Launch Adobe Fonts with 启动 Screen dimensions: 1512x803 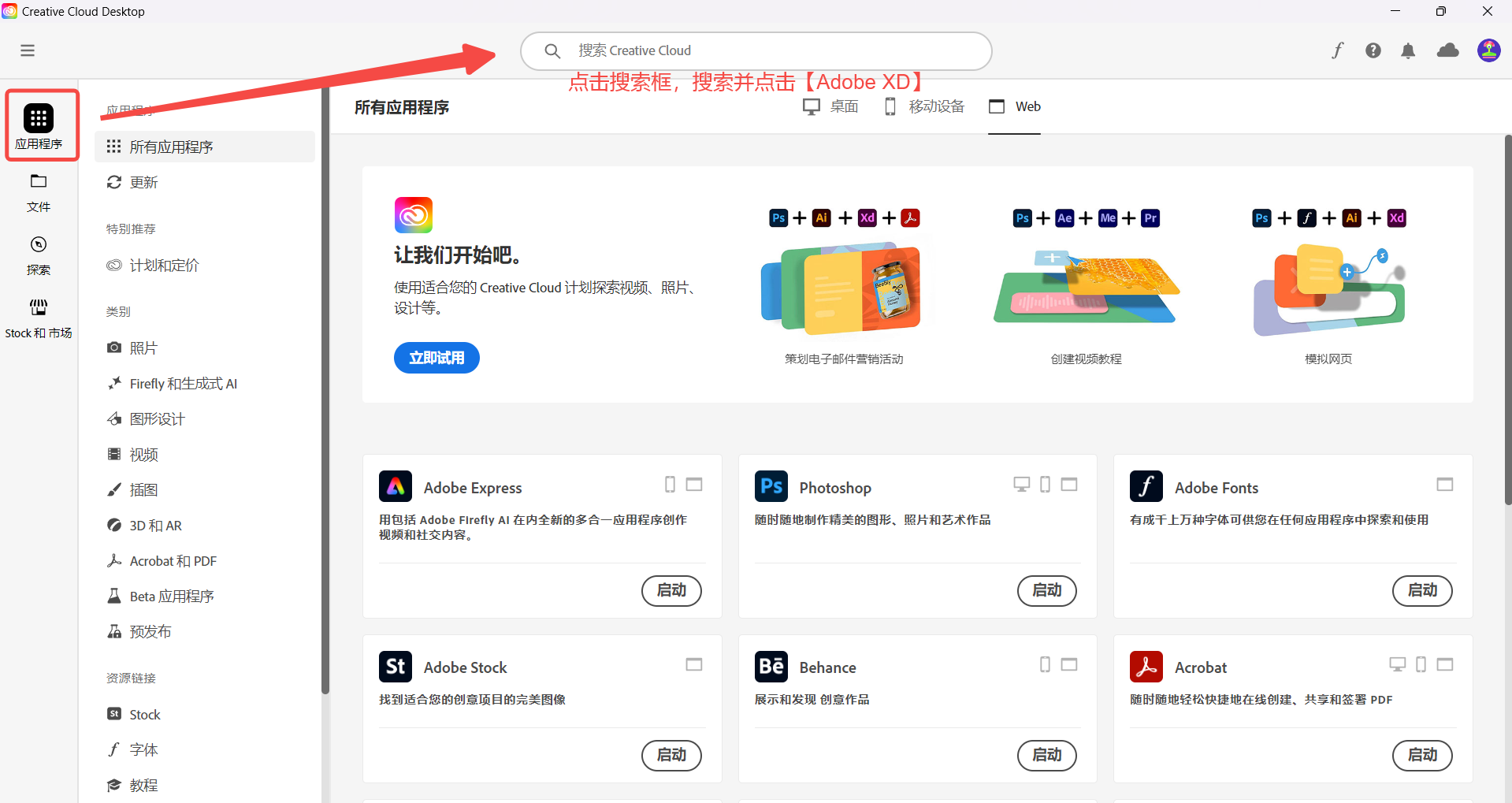1422,590
